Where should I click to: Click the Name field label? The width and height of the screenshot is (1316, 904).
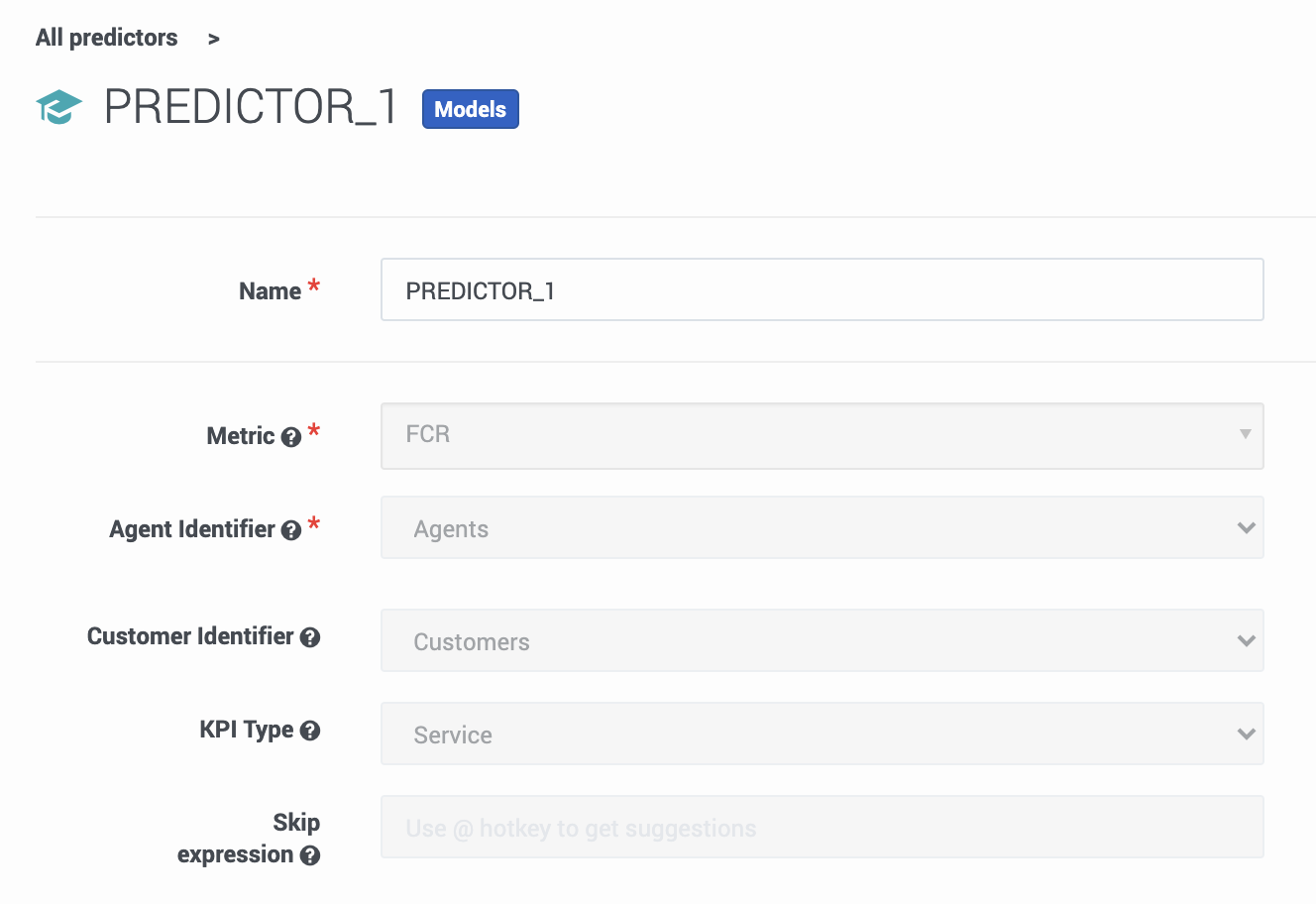[270, 291]
